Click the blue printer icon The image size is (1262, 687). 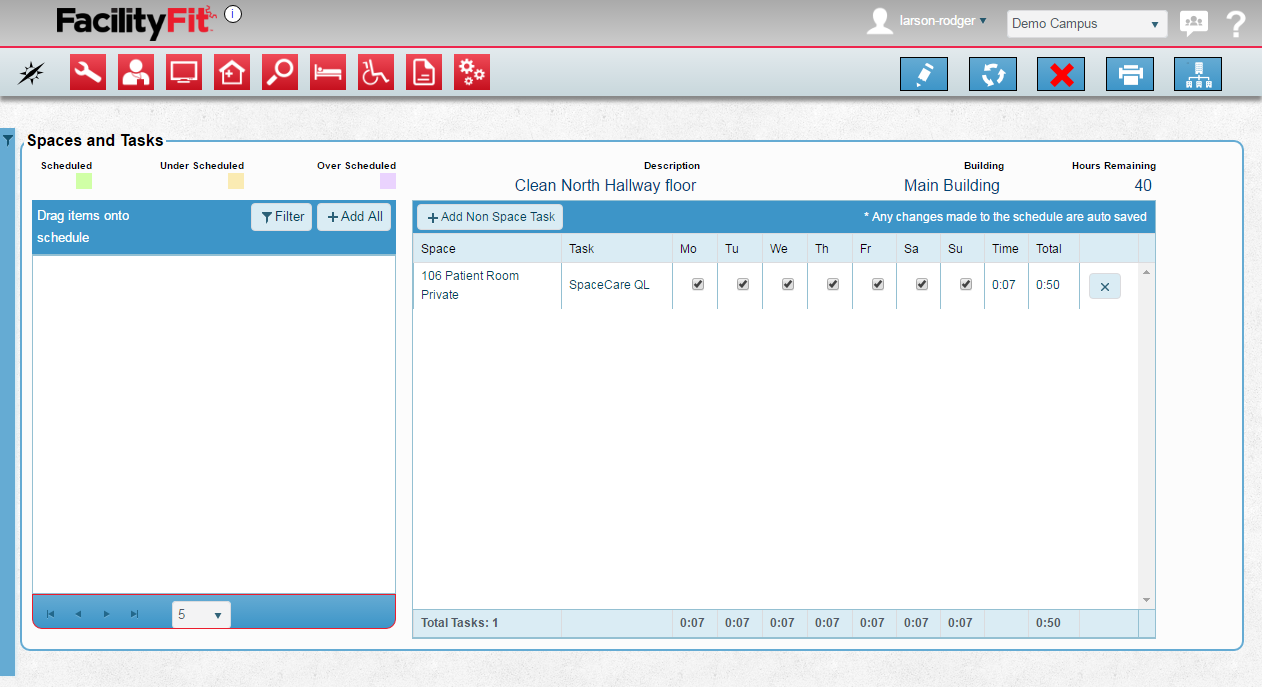1130,74
